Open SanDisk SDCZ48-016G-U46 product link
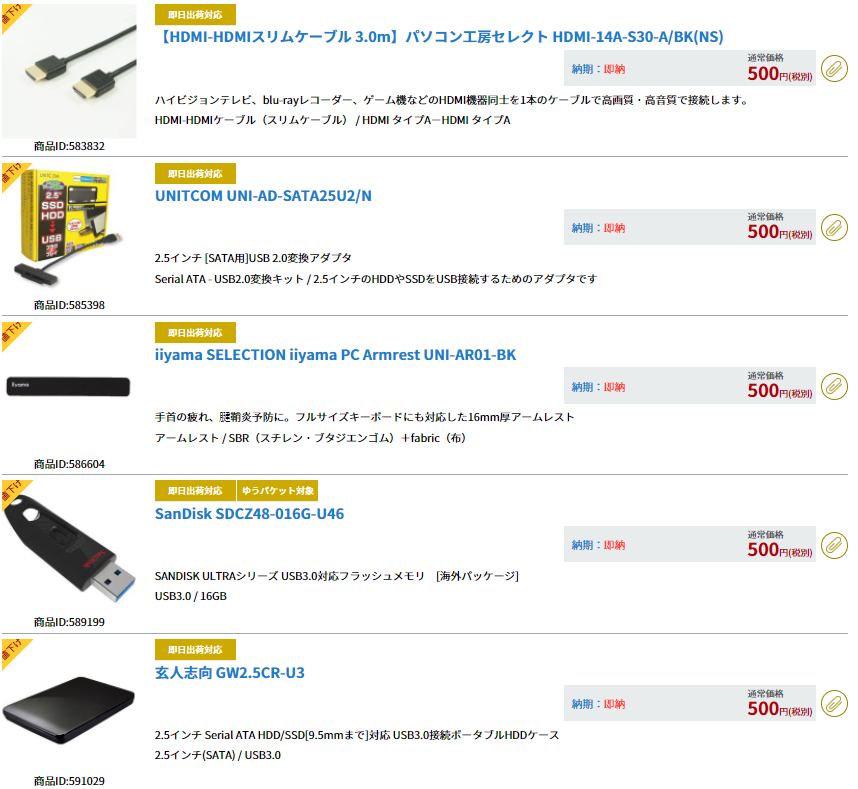This screenshot has height=789, width=858. pyautogui.click(x=250, y=514)
